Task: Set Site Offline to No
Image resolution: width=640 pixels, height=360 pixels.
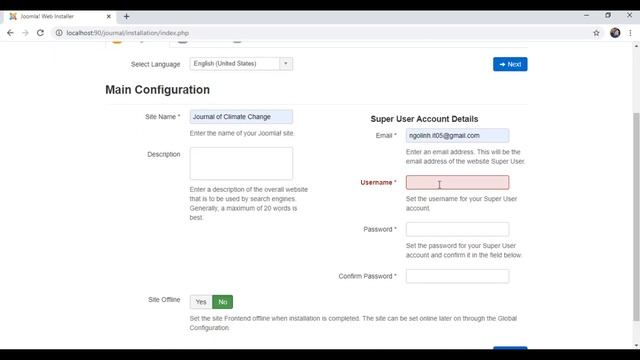Action: [x=222, y=302]
